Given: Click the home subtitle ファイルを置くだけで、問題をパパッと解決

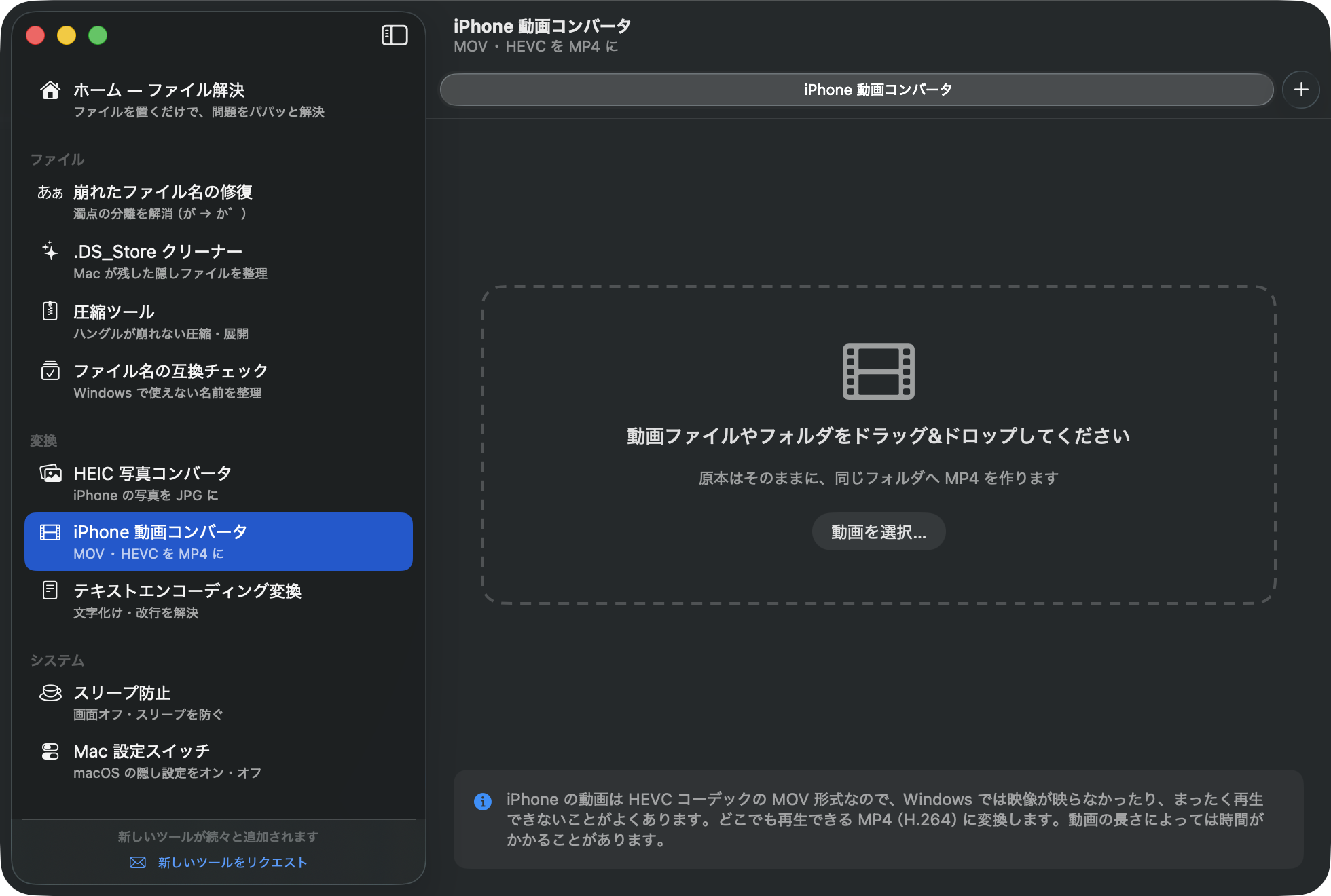Looking at the screenshot, I should pos(199,111).
